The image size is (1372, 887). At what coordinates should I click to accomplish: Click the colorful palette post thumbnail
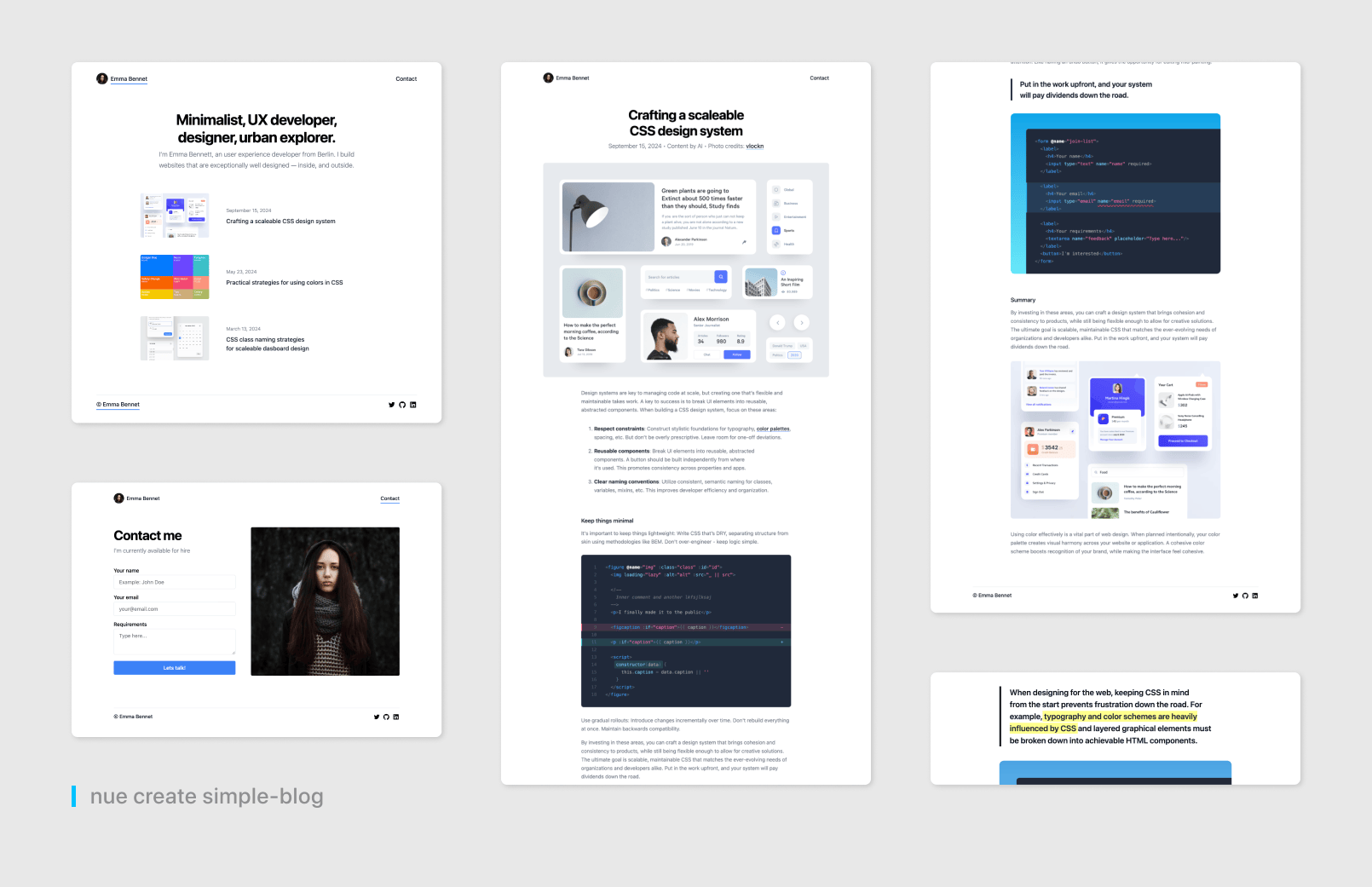pyautogui.click(x=175, y=277)
